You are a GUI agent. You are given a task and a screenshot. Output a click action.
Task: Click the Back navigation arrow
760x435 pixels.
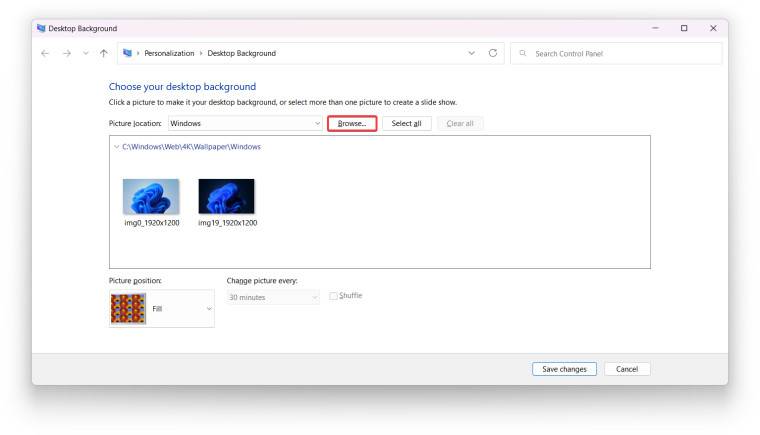click(x=45, y=53)
